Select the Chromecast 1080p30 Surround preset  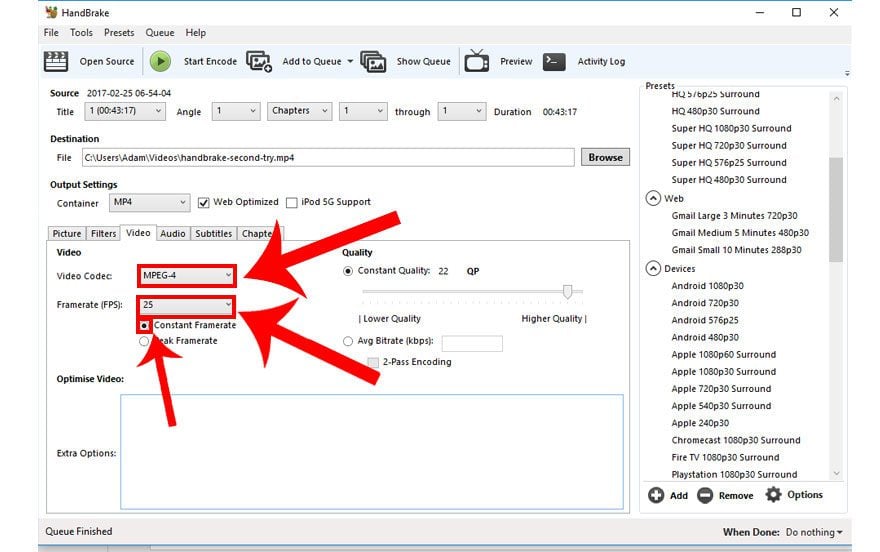tap(736, 440)
